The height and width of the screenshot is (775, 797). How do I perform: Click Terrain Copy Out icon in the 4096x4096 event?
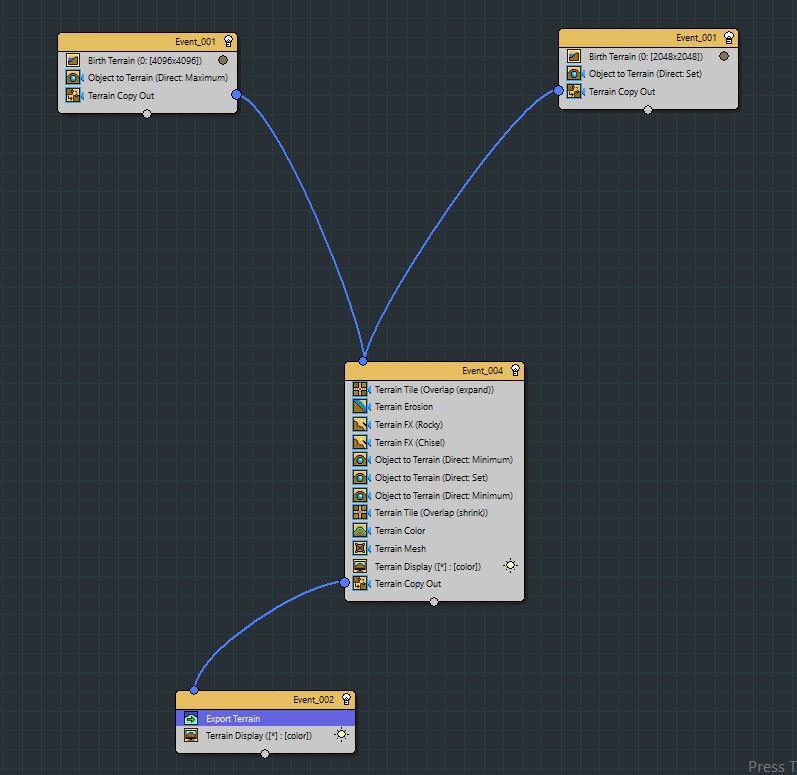point(73,96)
